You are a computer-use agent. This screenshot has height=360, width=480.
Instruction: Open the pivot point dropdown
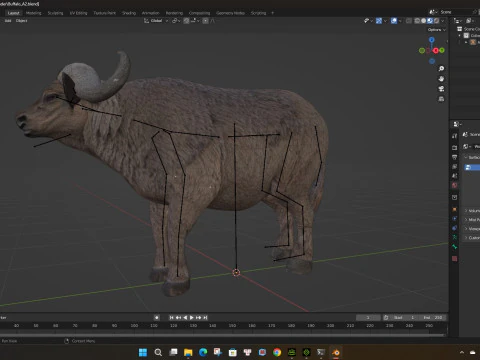[176, 21]
